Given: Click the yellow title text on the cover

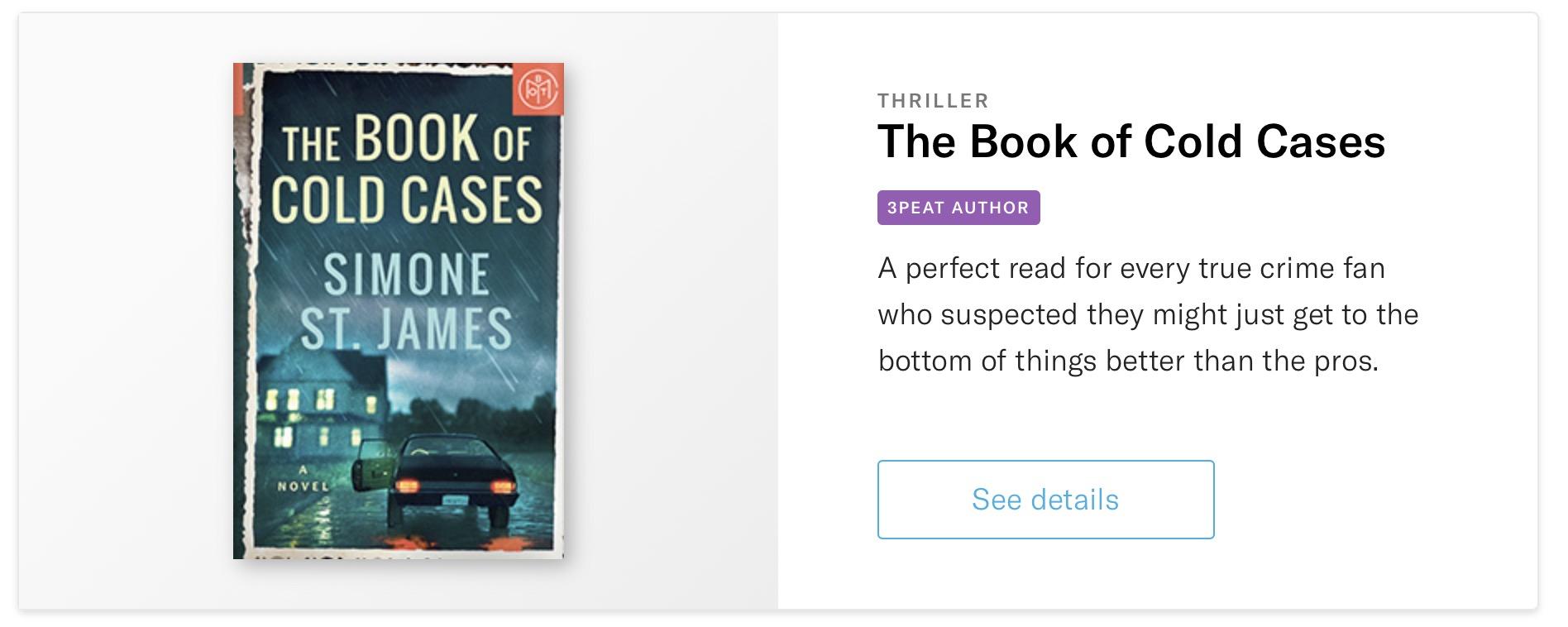Looking at the screenshot, I should 406,170.
